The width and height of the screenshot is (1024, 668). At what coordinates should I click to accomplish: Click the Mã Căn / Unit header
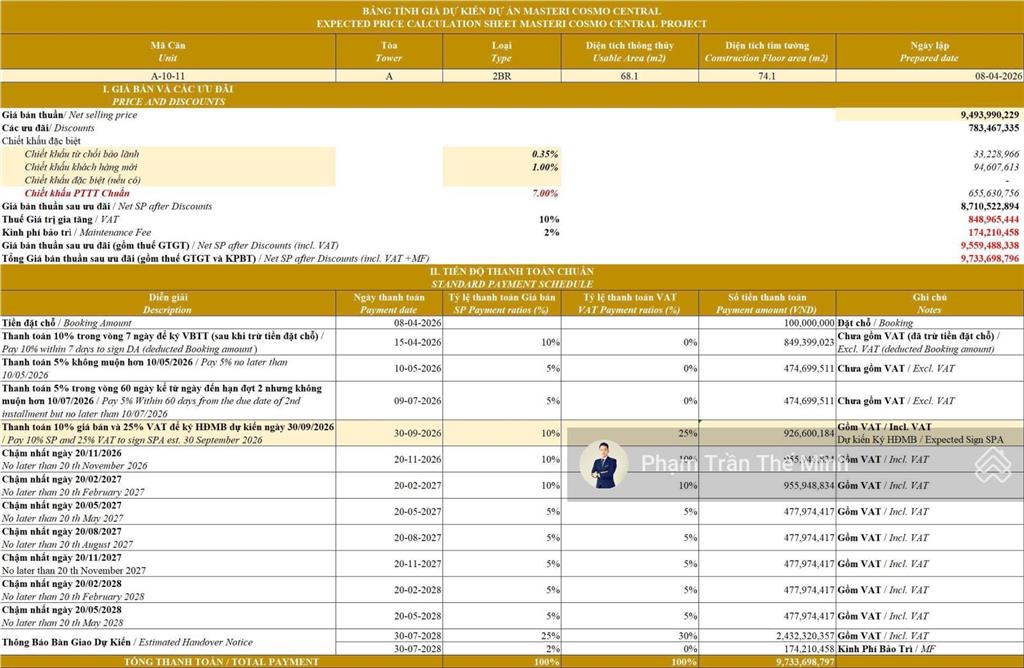pos(168,52)
